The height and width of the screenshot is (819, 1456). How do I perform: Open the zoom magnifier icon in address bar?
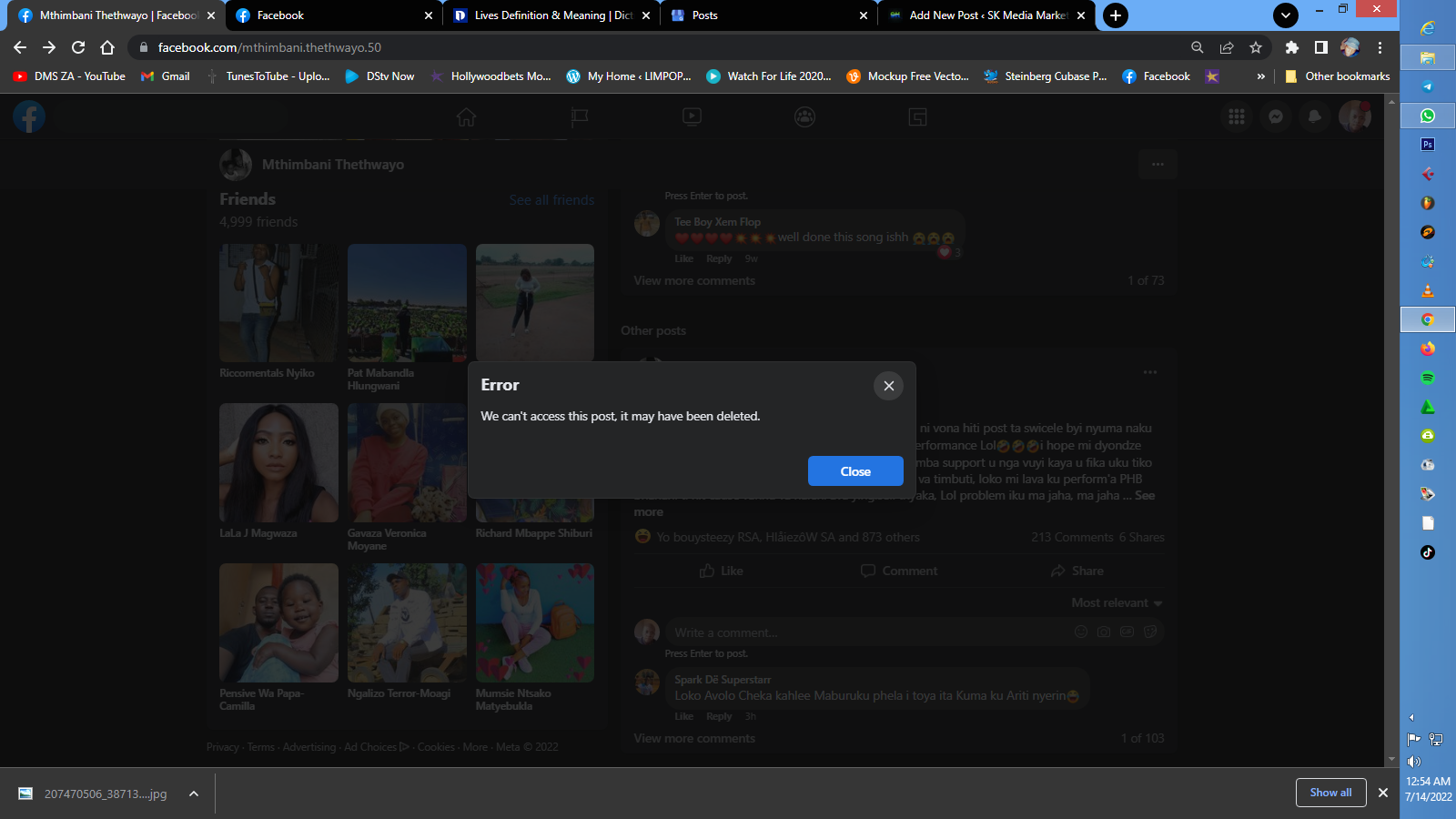point(1198,47)
